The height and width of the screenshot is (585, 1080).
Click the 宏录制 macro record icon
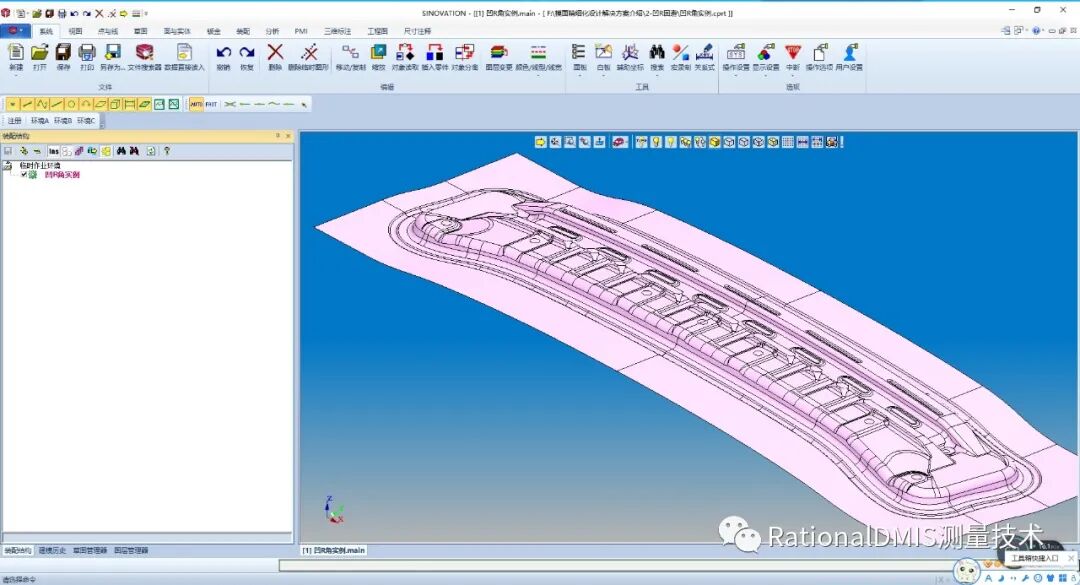coord(681,52)
